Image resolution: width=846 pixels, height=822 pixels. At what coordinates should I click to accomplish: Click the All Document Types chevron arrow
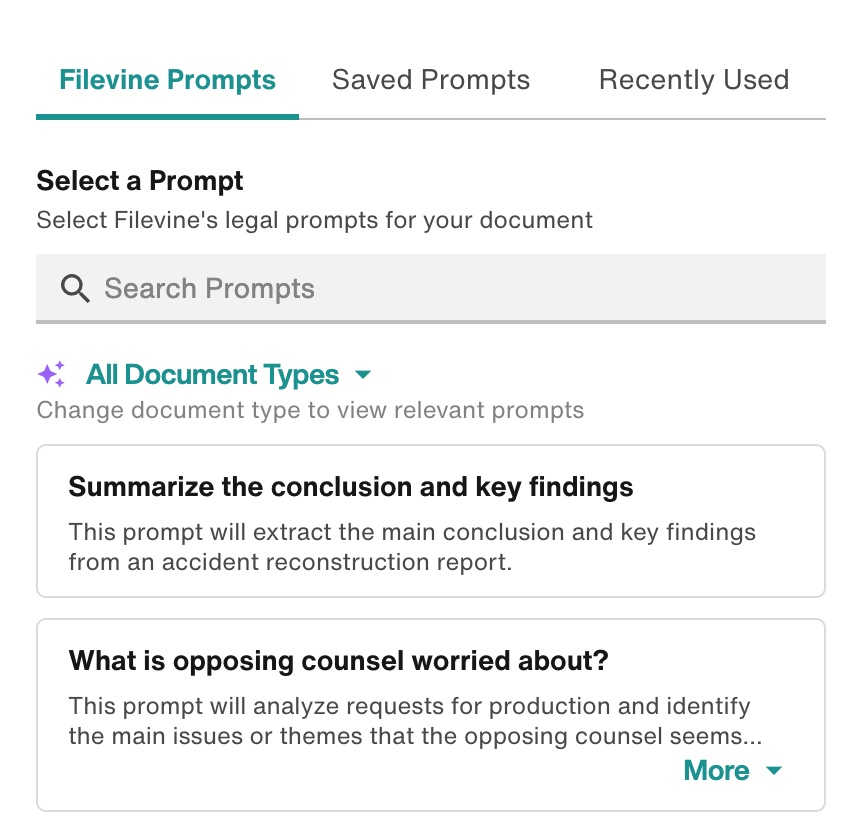[x=363, y=374]
